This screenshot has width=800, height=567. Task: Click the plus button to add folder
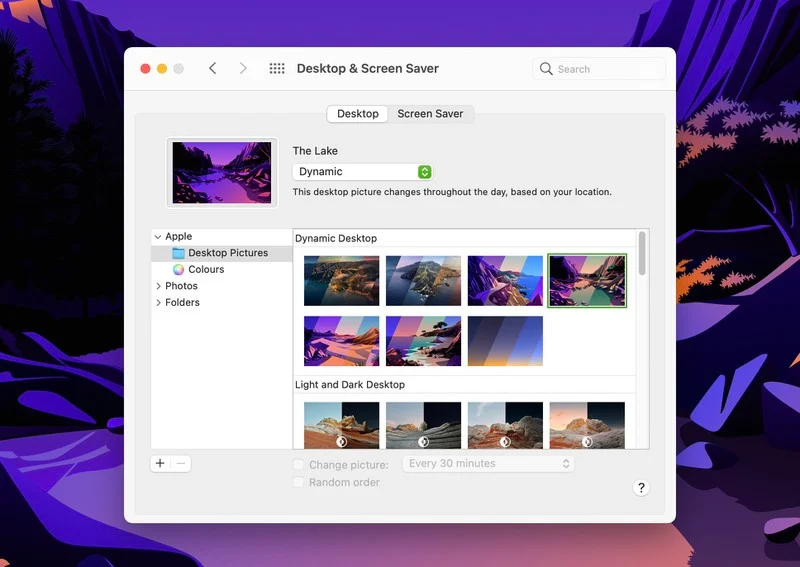[160, 463]
